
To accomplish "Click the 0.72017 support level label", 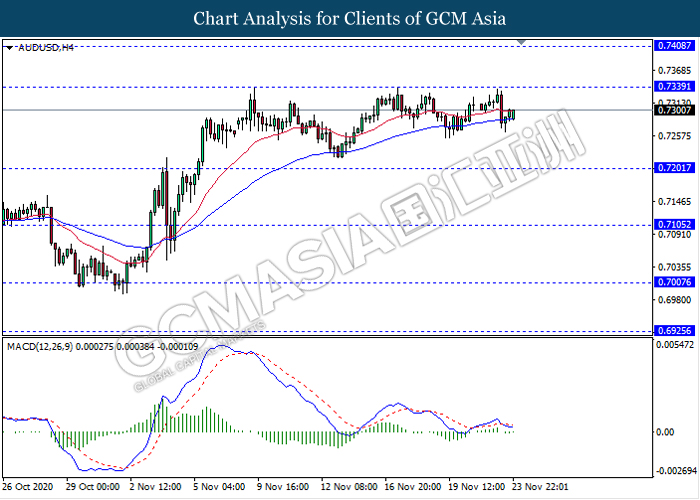I will tap(674, 168).
